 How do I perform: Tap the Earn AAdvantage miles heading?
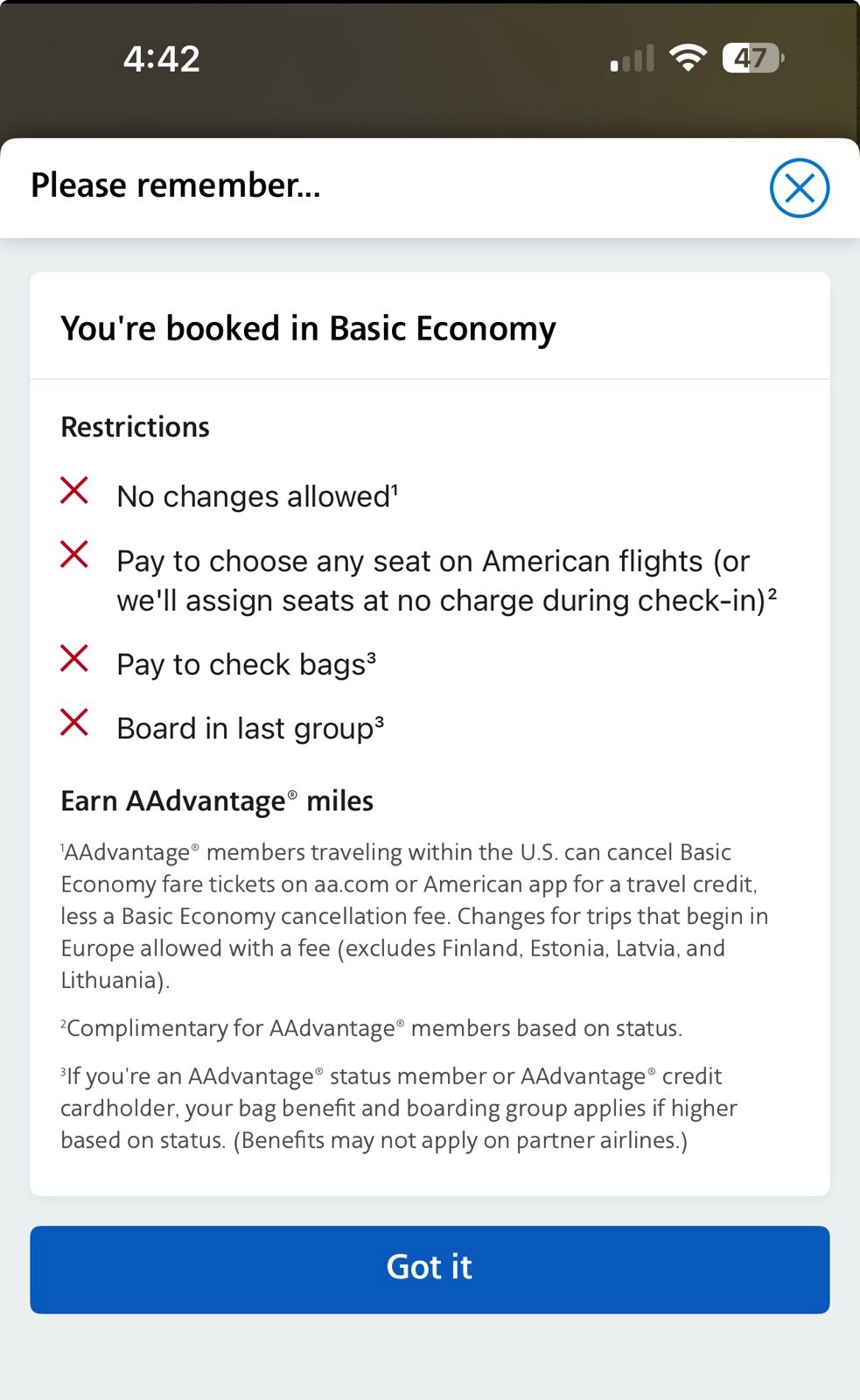pos(217,801)
